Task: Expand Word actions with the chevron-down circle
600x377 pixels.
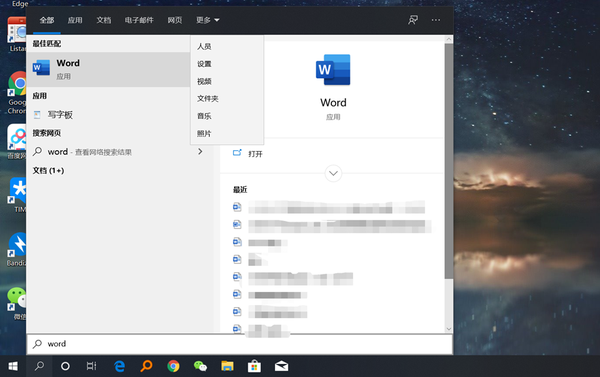Action: click(x=333, y=173)
